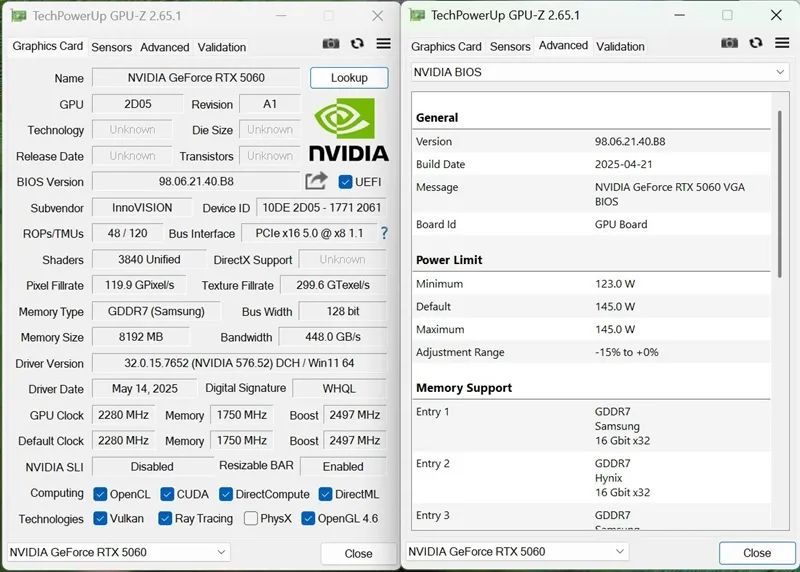The image size is (800, 572).
Task: Open Validation tab in left window
Action: [x=221, y=47]
